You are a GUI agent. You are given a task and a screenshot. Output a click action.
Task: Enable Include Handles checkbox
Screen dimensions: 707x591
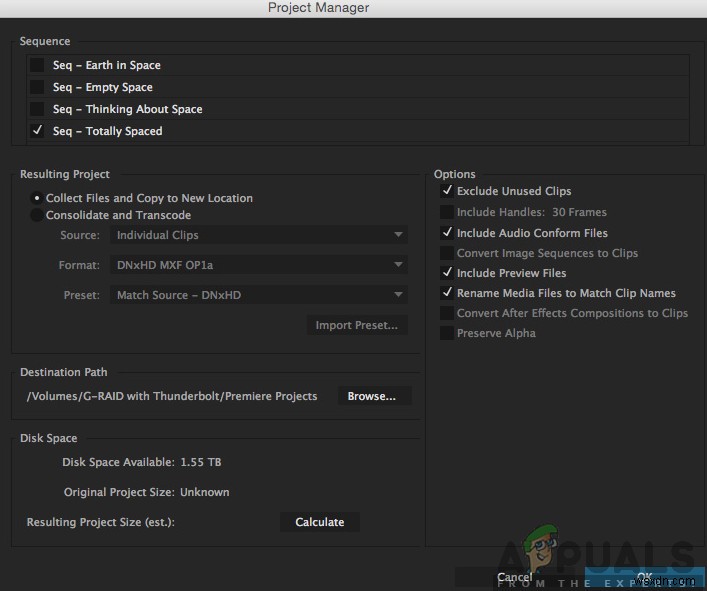(447, 212)
